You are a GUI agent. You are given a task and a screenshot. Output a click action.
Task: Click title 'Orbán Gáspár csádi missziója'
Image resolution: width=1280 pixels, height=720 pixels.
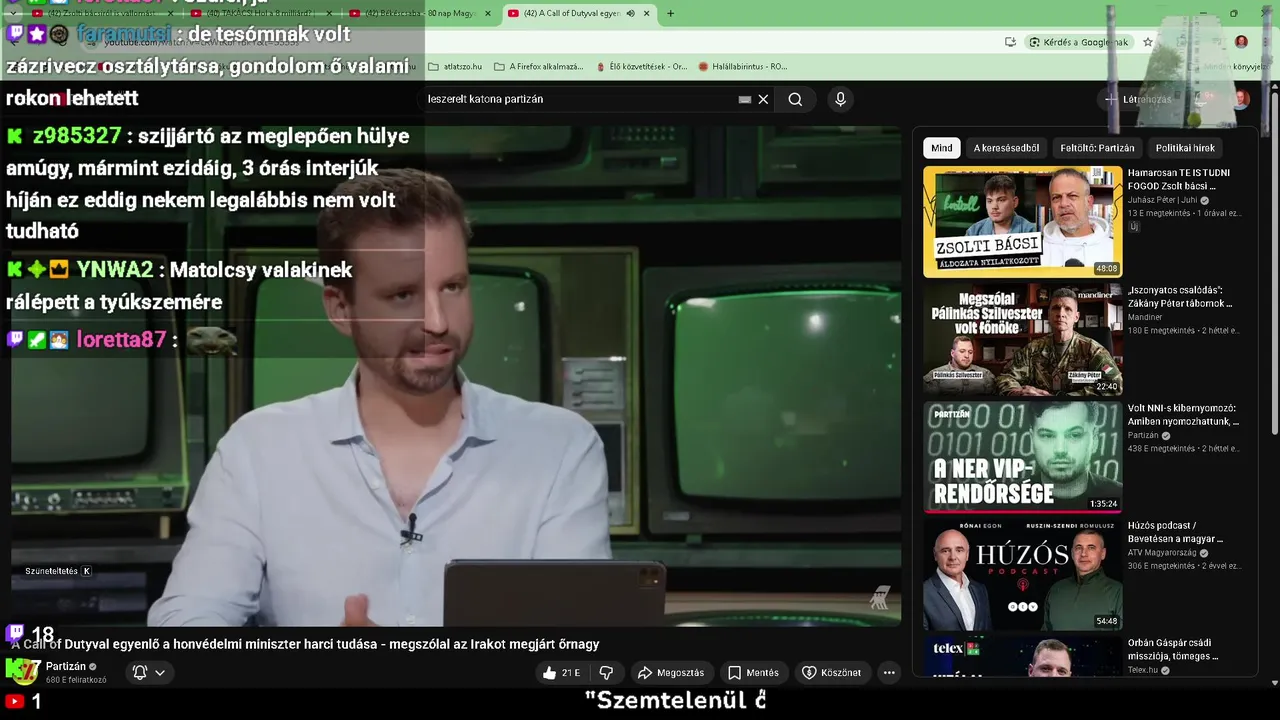coord(1173,649)
